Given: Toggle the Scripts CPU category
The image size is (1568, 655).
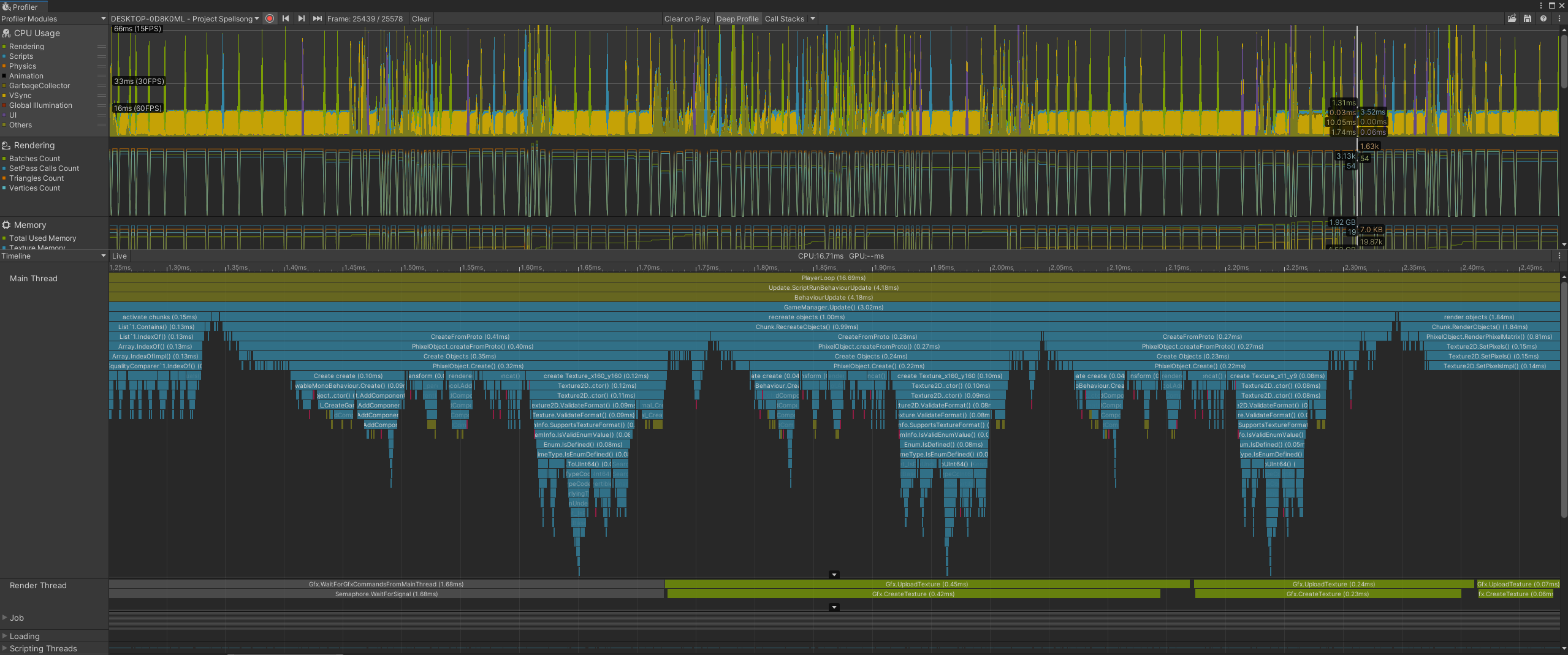Looking at the screenshot, I should (x=4, y=56).
